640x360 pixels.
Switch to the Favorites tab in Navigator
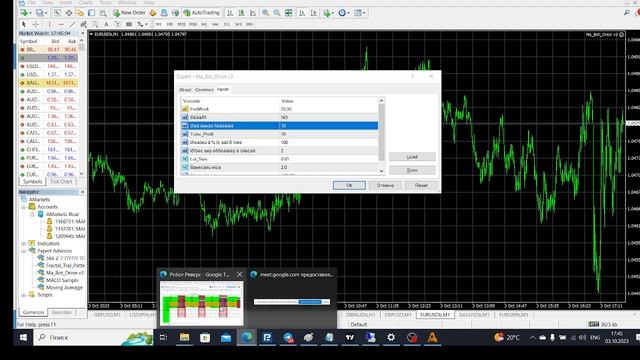click(x=62, y=312)
